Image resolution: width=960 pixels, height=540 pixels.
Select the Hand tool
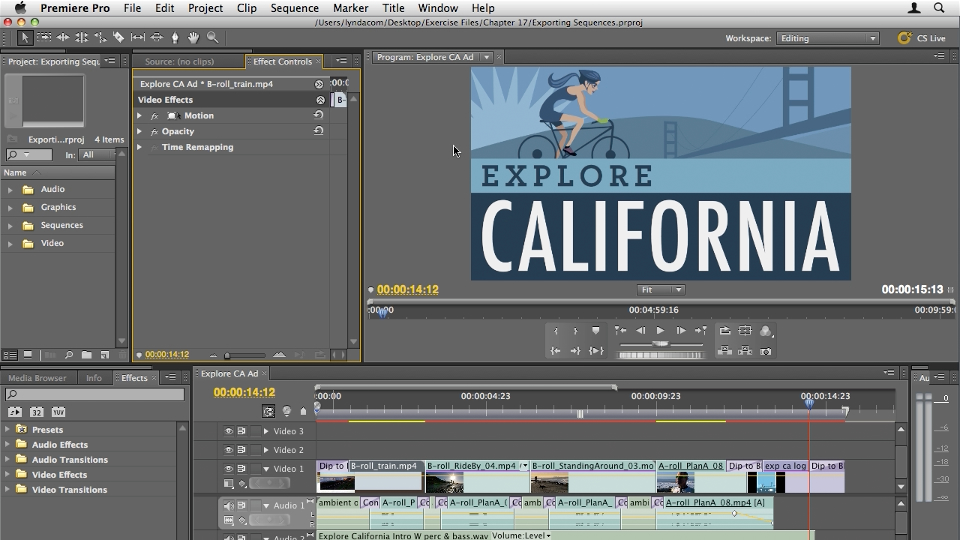pos(193,37)
